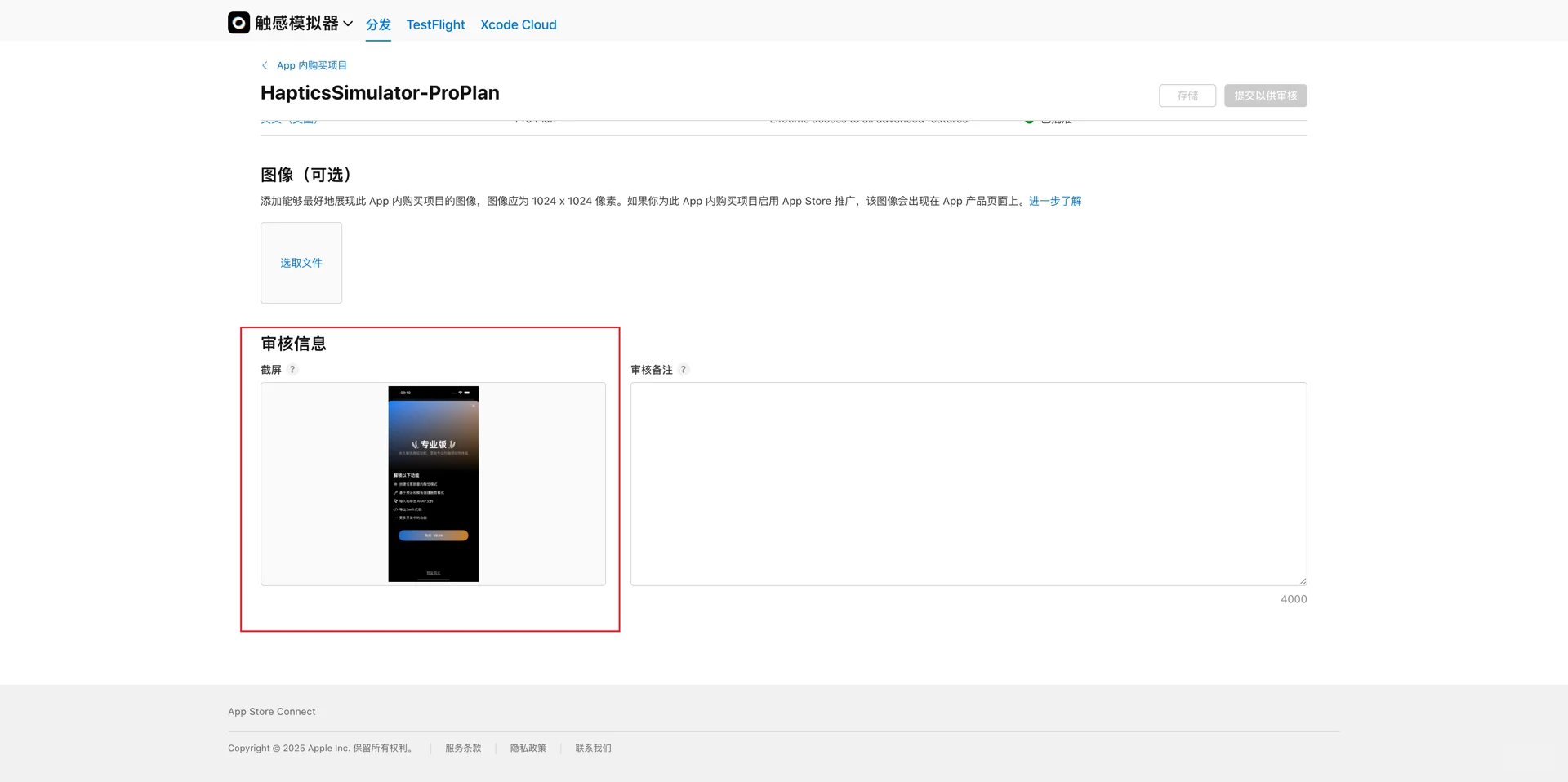Click inside the 审核备注 text area
Image resolution: width=1568 pixels, height=782 pixels.
[968, 482]
